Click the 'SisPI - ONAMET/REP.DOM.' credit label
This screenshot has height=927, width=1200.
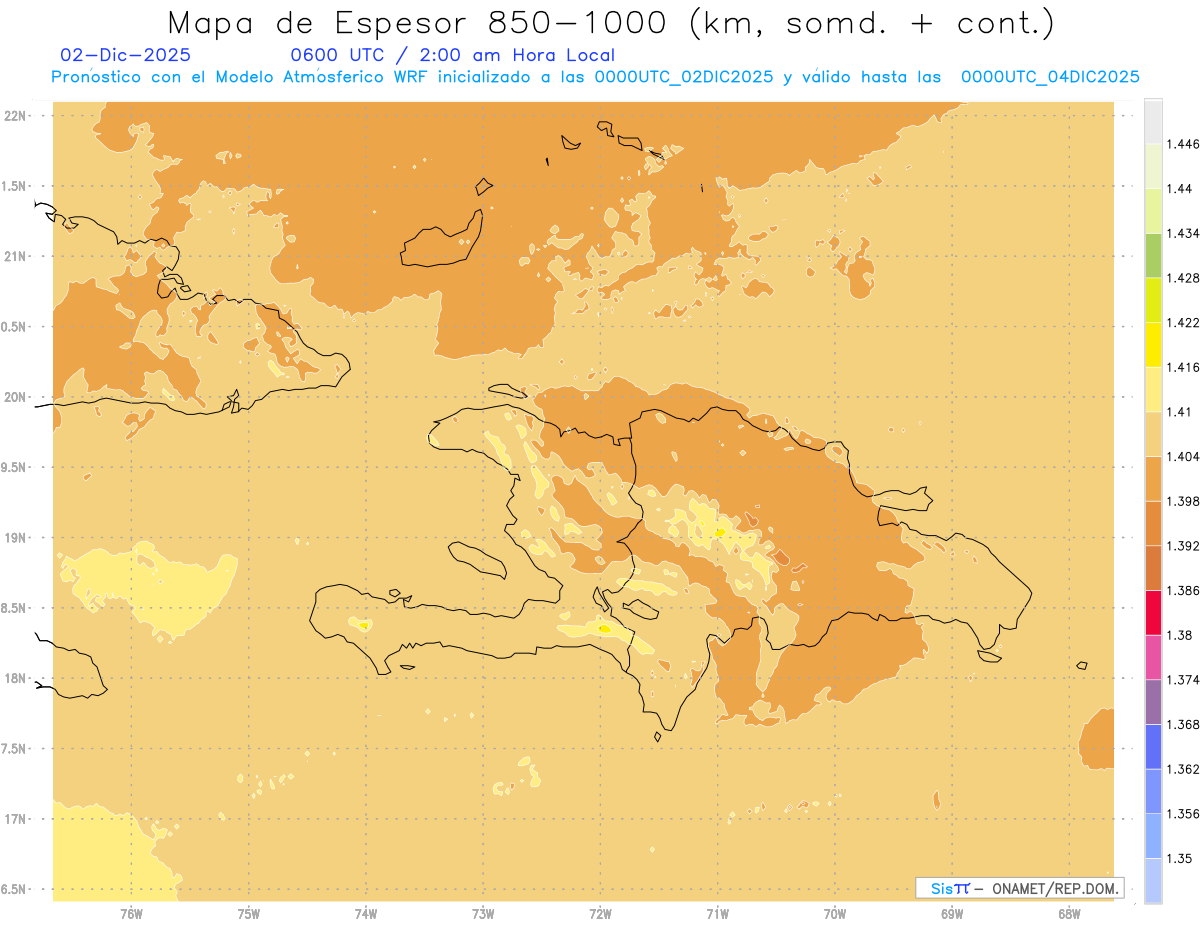tap(1019, 888)
